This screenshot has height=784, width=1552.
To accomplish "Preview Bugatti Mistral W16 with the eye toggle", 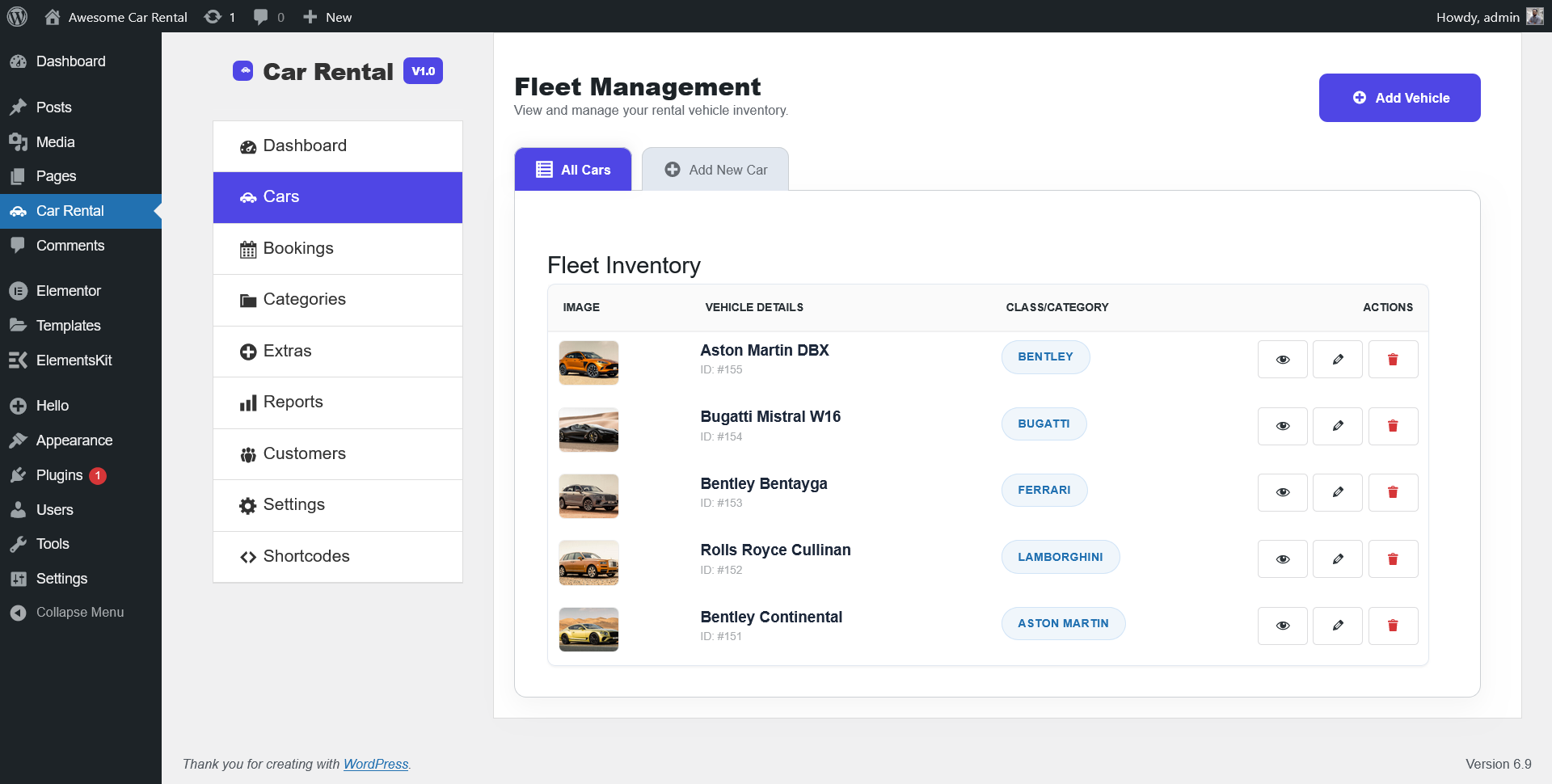I will click(1282, 426).
